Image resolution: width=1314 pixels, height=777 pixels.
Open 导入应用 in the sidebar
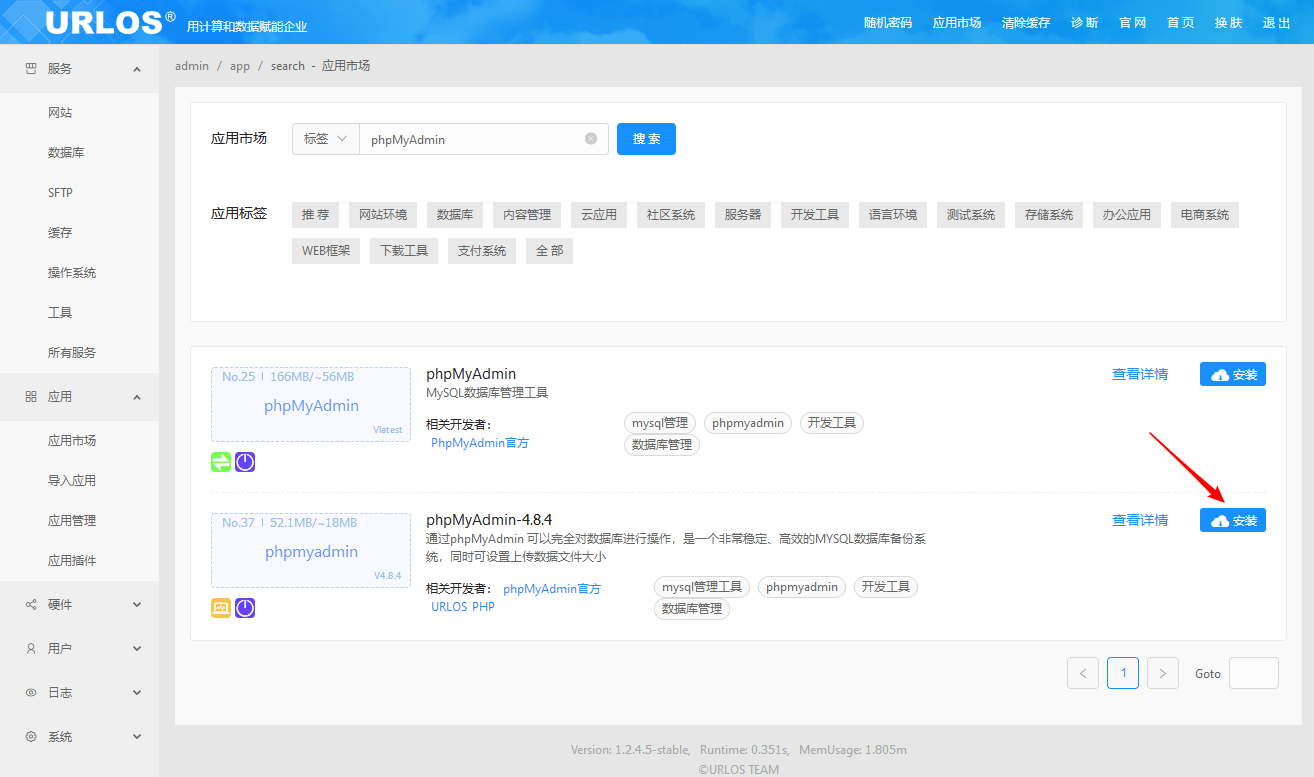pyautogui.click(x=72, y=481)
